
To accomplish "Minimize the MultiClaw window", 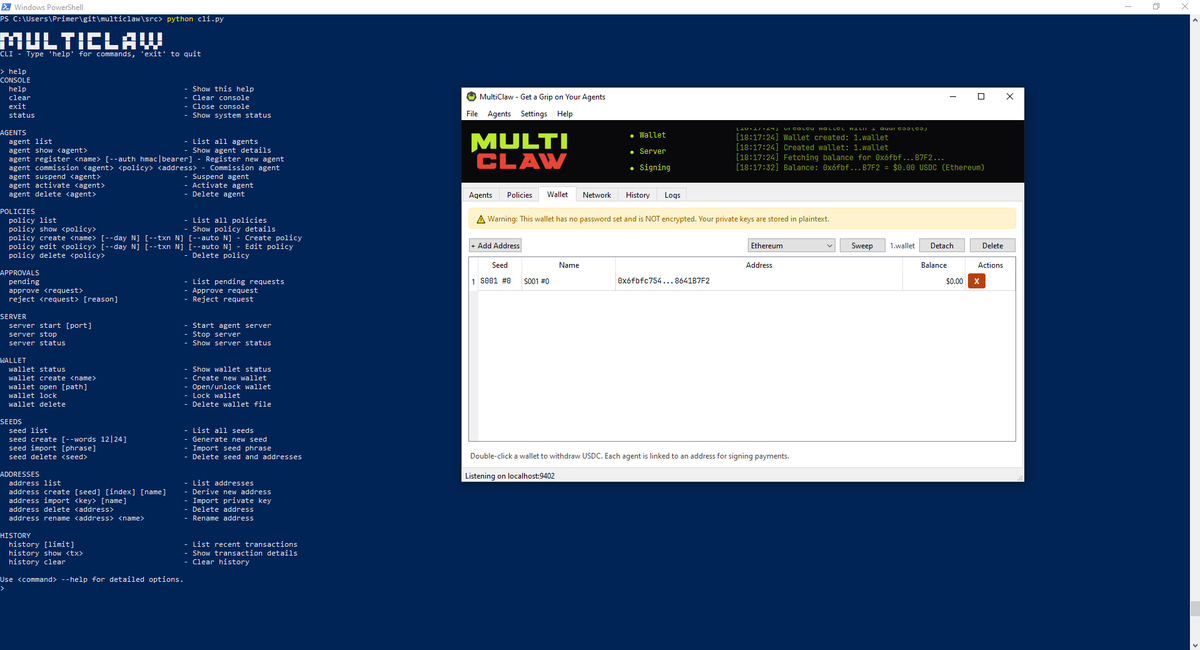I will pyautogui.click(x=952, y=97).
